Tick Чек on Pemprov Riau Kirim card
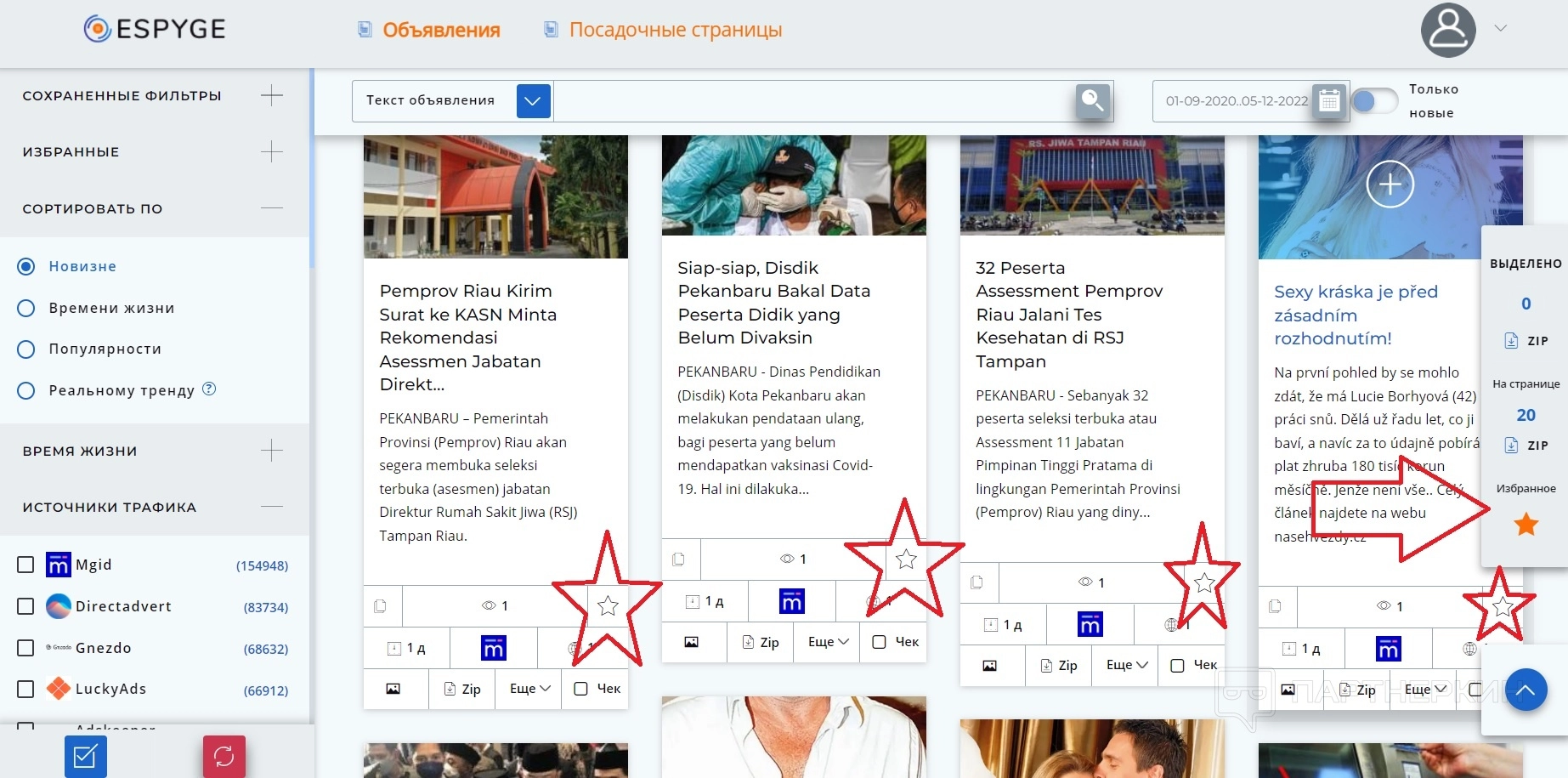The image size is (1568, 778). [581, 689]
